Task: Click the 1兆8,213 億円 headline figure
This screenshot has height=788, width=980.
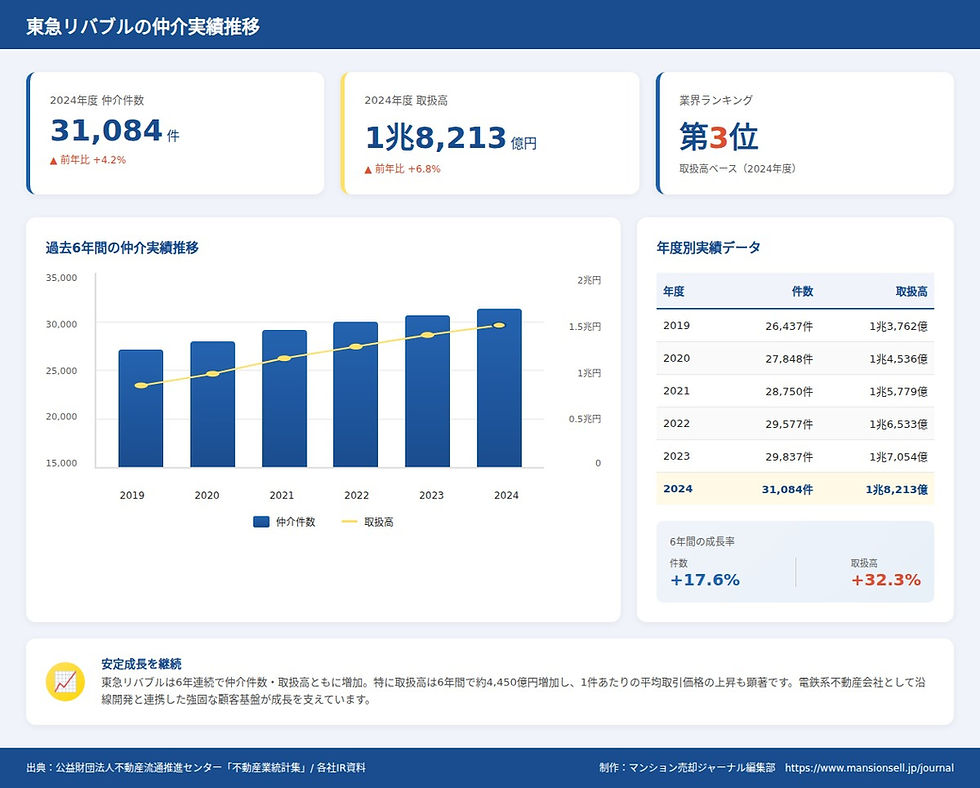Action: 451,137
